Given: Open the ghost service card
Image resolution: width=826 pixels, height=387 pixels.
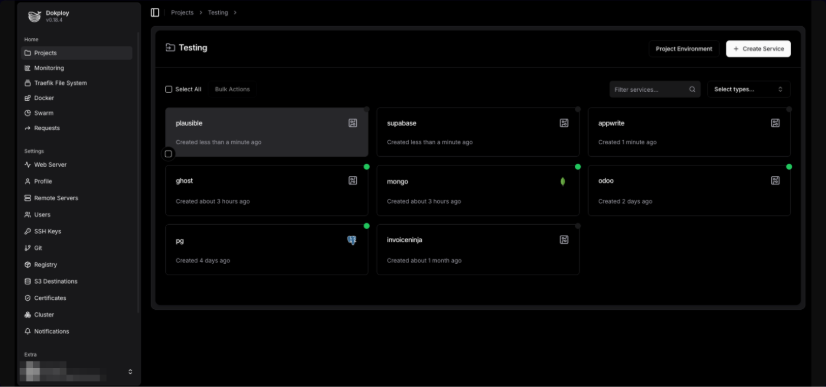Looking at the screenshot, I should point(267,191).
